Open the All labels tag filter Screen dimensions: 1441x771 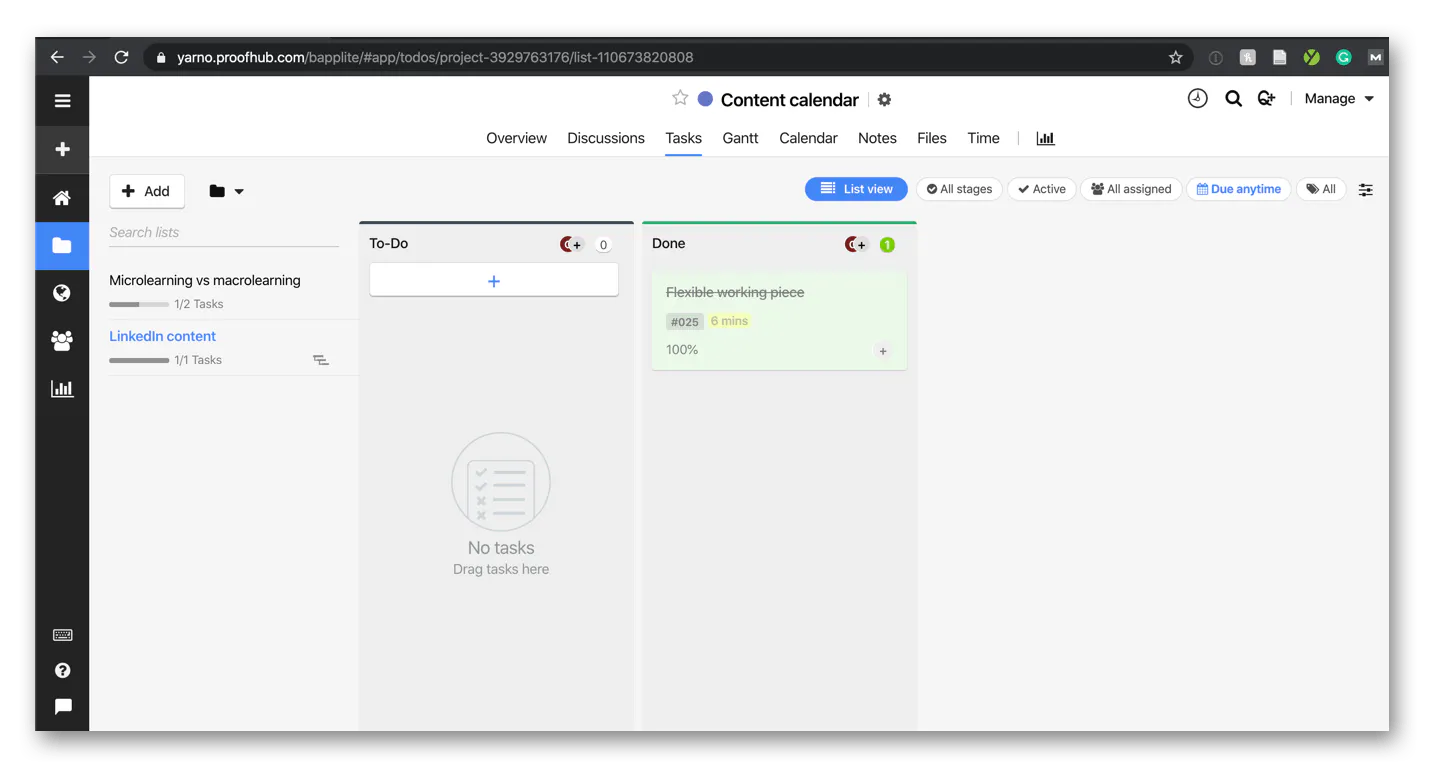[x=1321, y=189]
